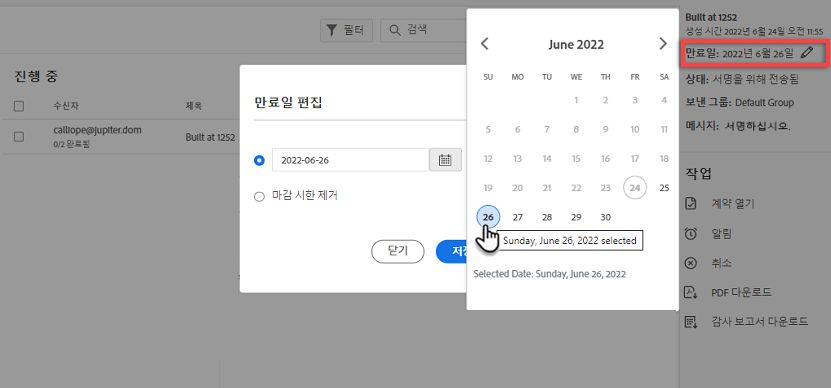Click the pencil edit icon beside expiration date
Viewport: 831px width, 388px height.
pyautogui.click(x=807, y=52)
